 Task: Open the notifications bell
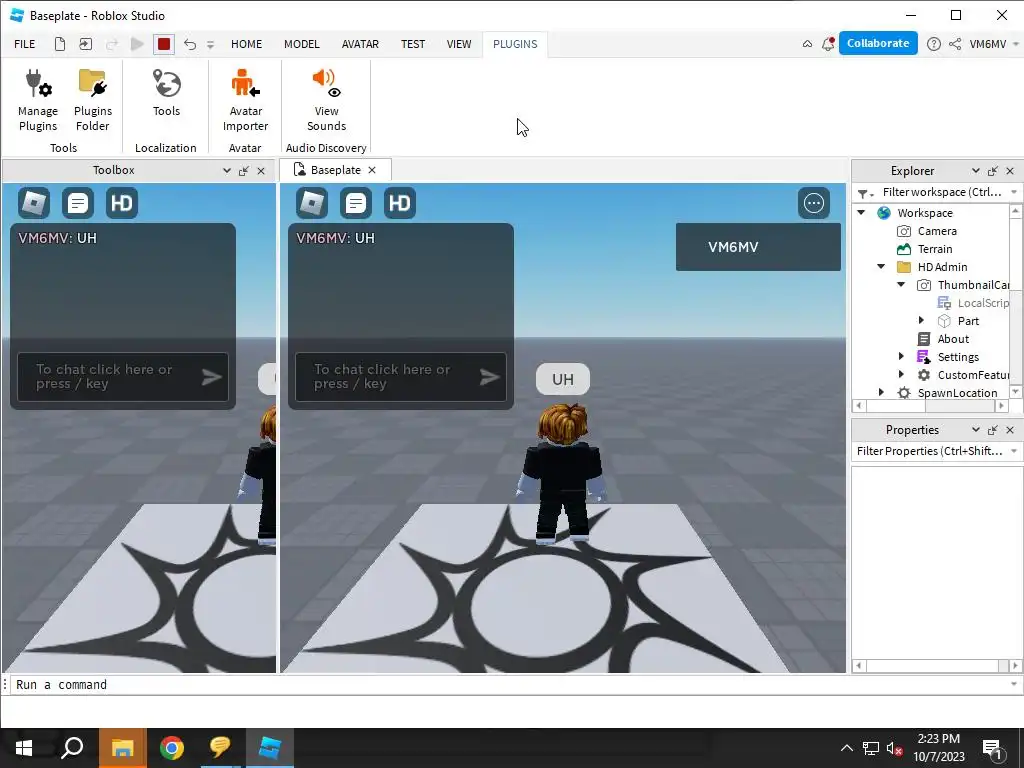coord(827,44)
